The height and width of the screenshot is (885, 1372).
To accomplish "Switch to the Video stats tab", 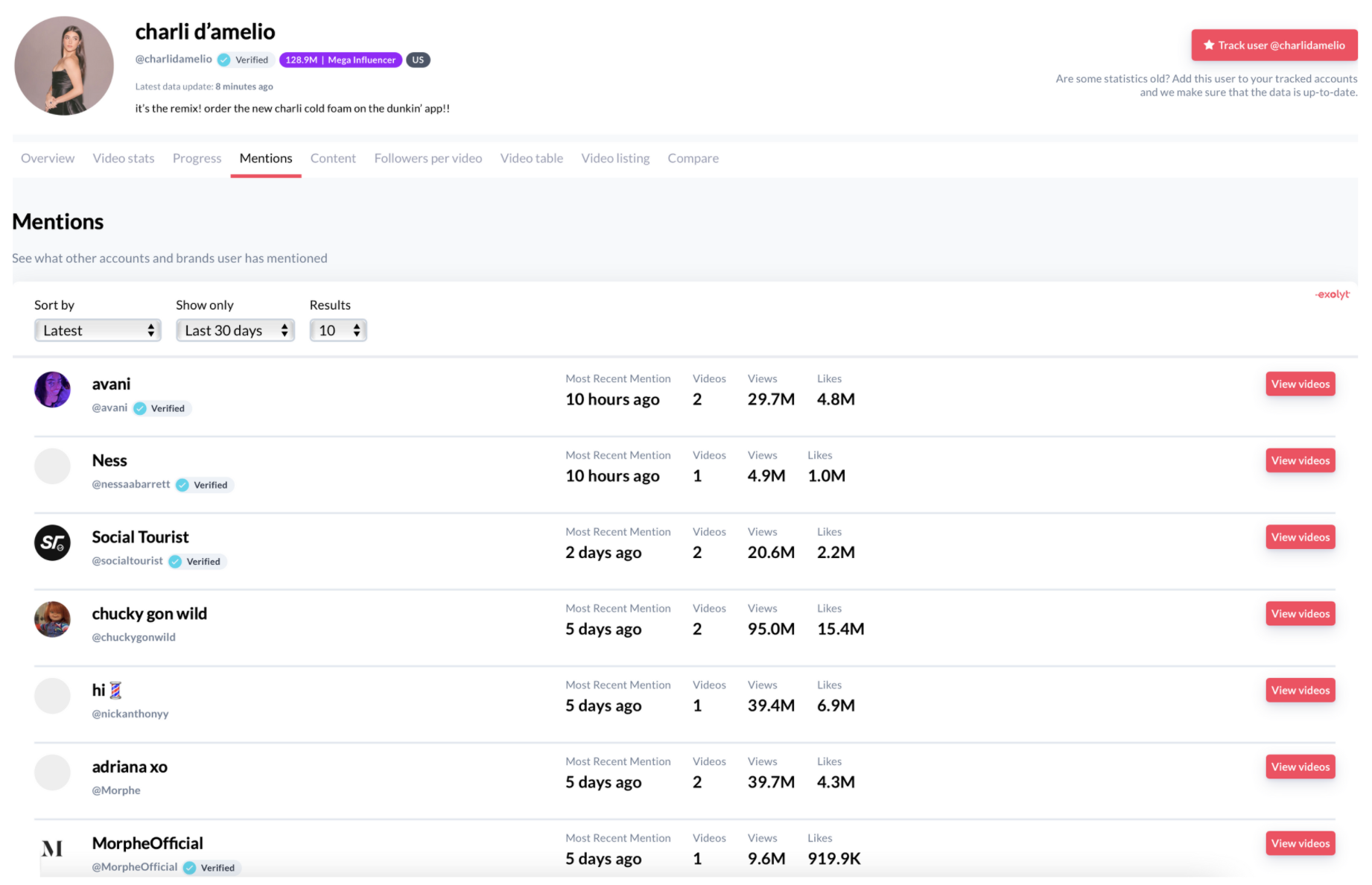I will pos(124,158).
